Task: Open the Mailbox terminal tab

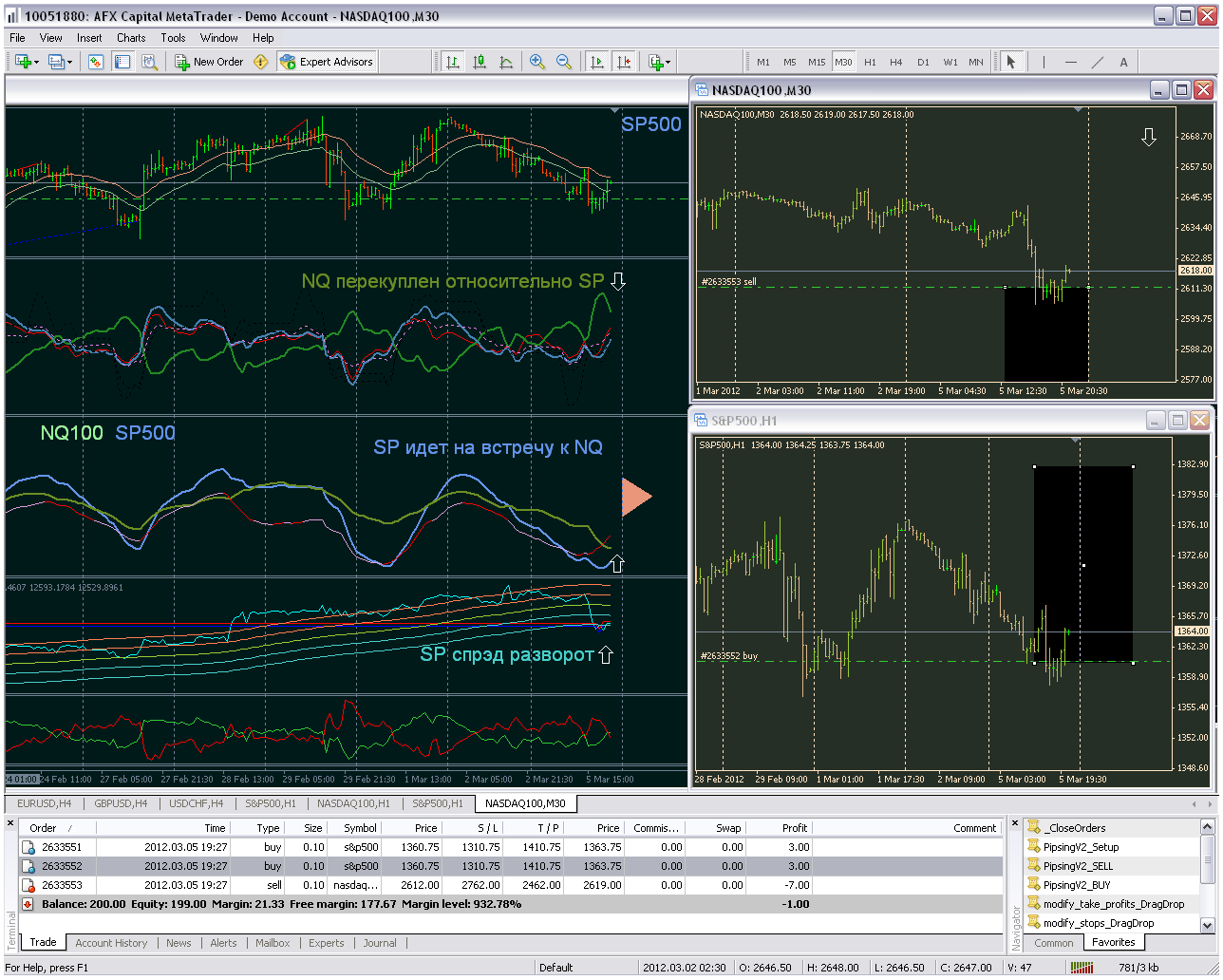Action: click(273, 943)
